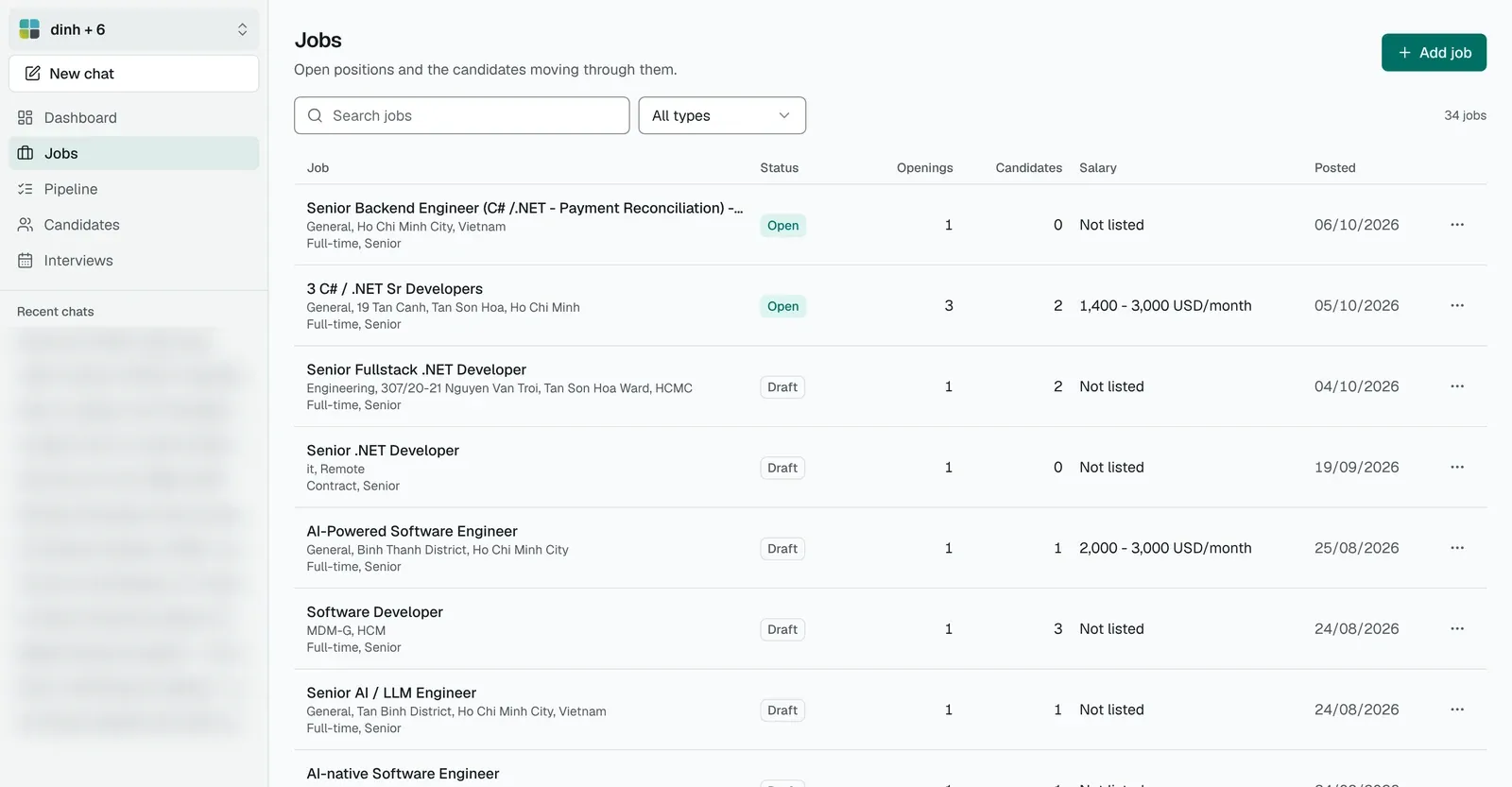Open the Senior .NET Developer job title

pyautogui.click(x=383, y=451)
